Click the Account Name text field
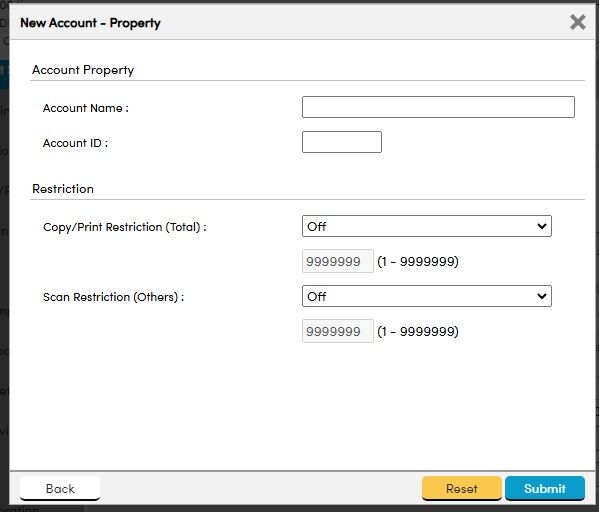The width and height of the screenshot is (600, 512). [x=438, y=107]
